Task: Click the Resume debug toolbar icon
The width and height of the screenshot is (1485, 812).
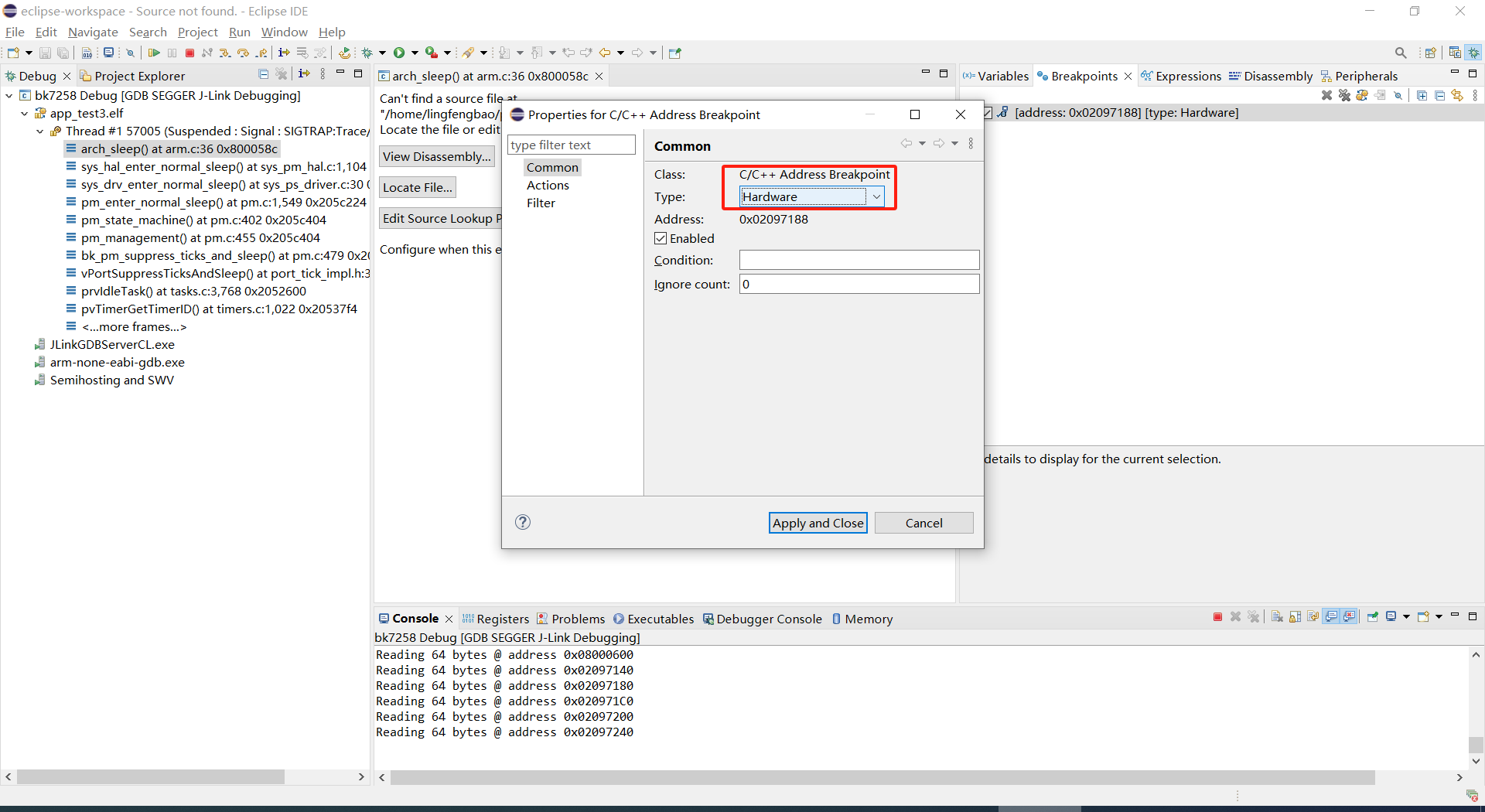Action: (x=154, y=53)
